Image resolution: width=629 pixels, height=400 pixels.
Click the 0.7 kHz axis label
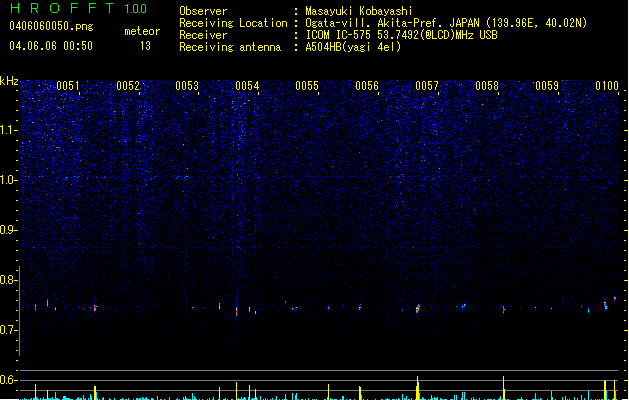point(9,330)
